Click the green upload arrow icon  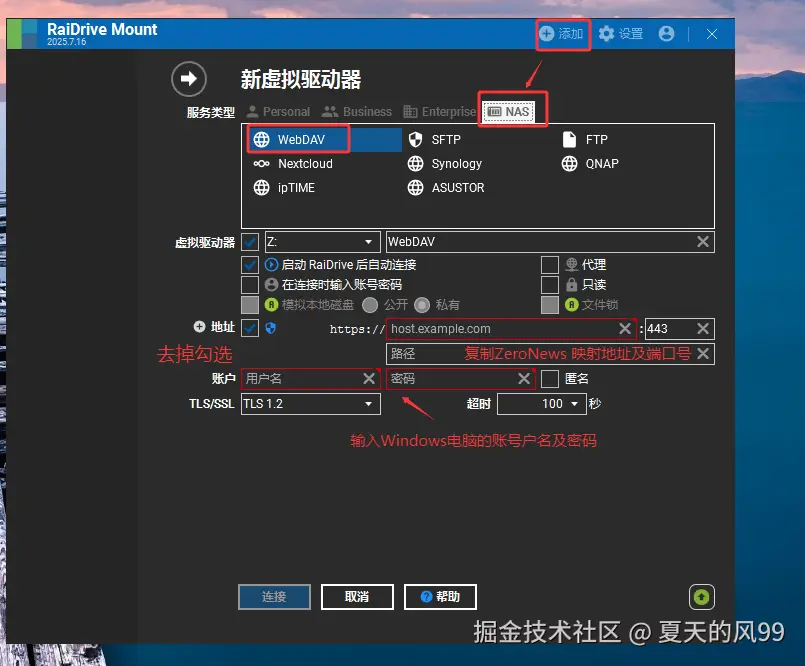[x=701, y=597]
